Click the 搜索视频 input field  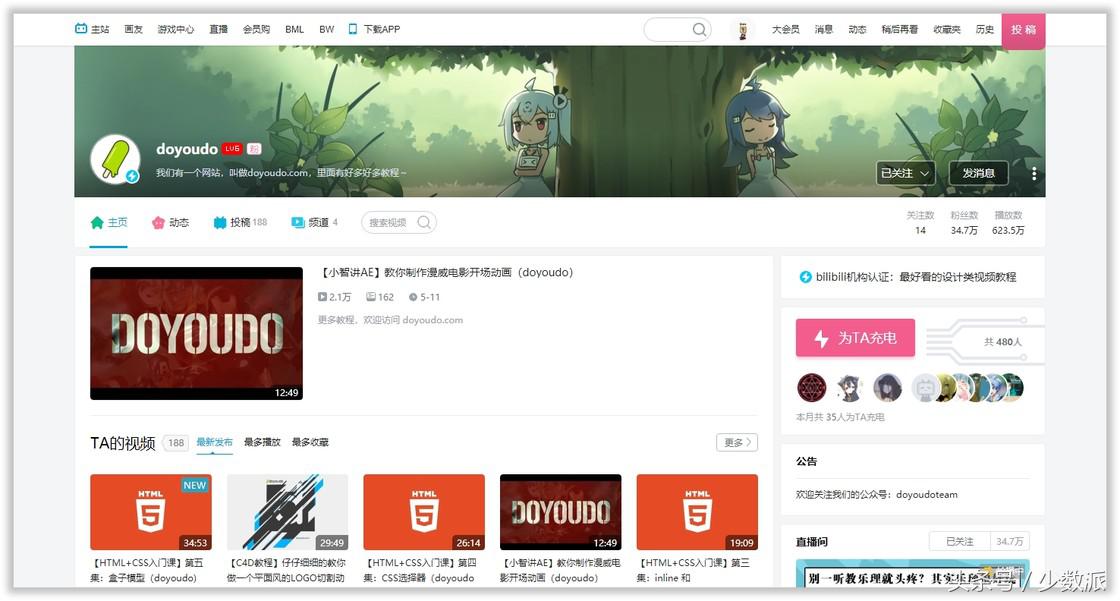tap(399, 222)
